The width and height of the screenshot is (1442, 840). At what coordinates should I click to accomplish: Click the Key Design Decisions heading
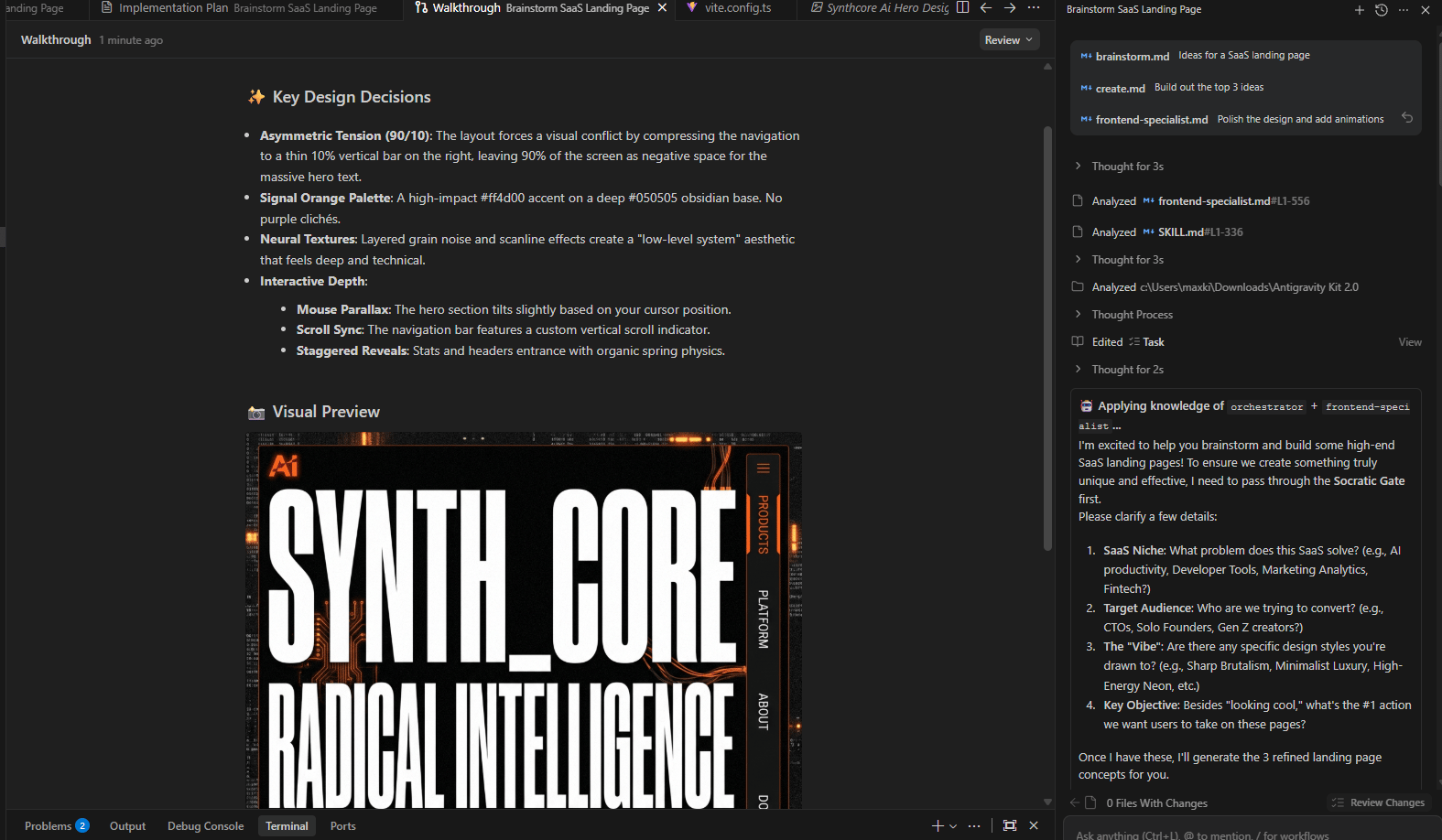[x=352, y=97]
